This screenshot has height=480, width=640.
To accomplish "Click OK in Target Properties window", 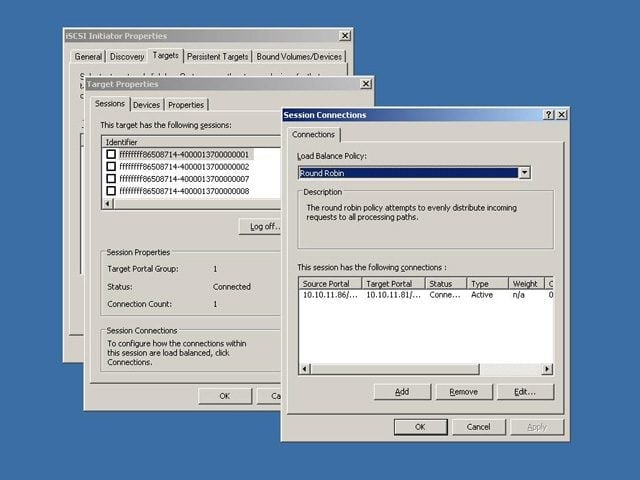I will click(225, 396).
